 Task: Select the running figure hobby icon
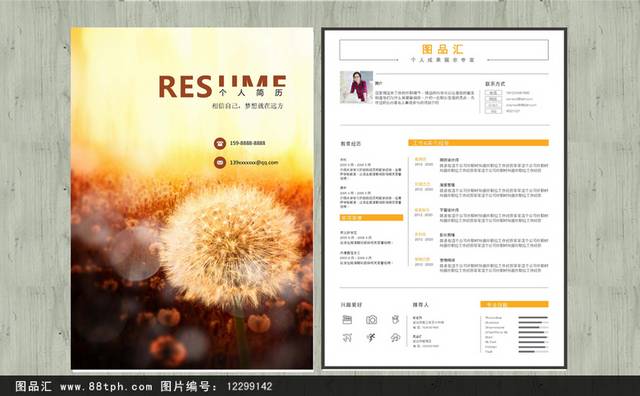click(x=371, y=338)
